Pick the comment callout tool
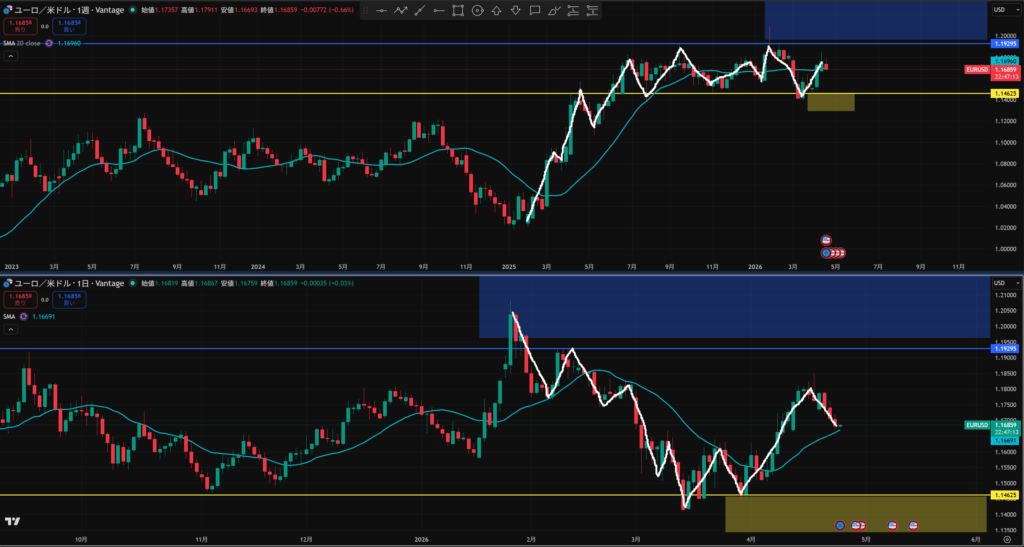Screen dimensions: 1024x547 tap(535, 10)
